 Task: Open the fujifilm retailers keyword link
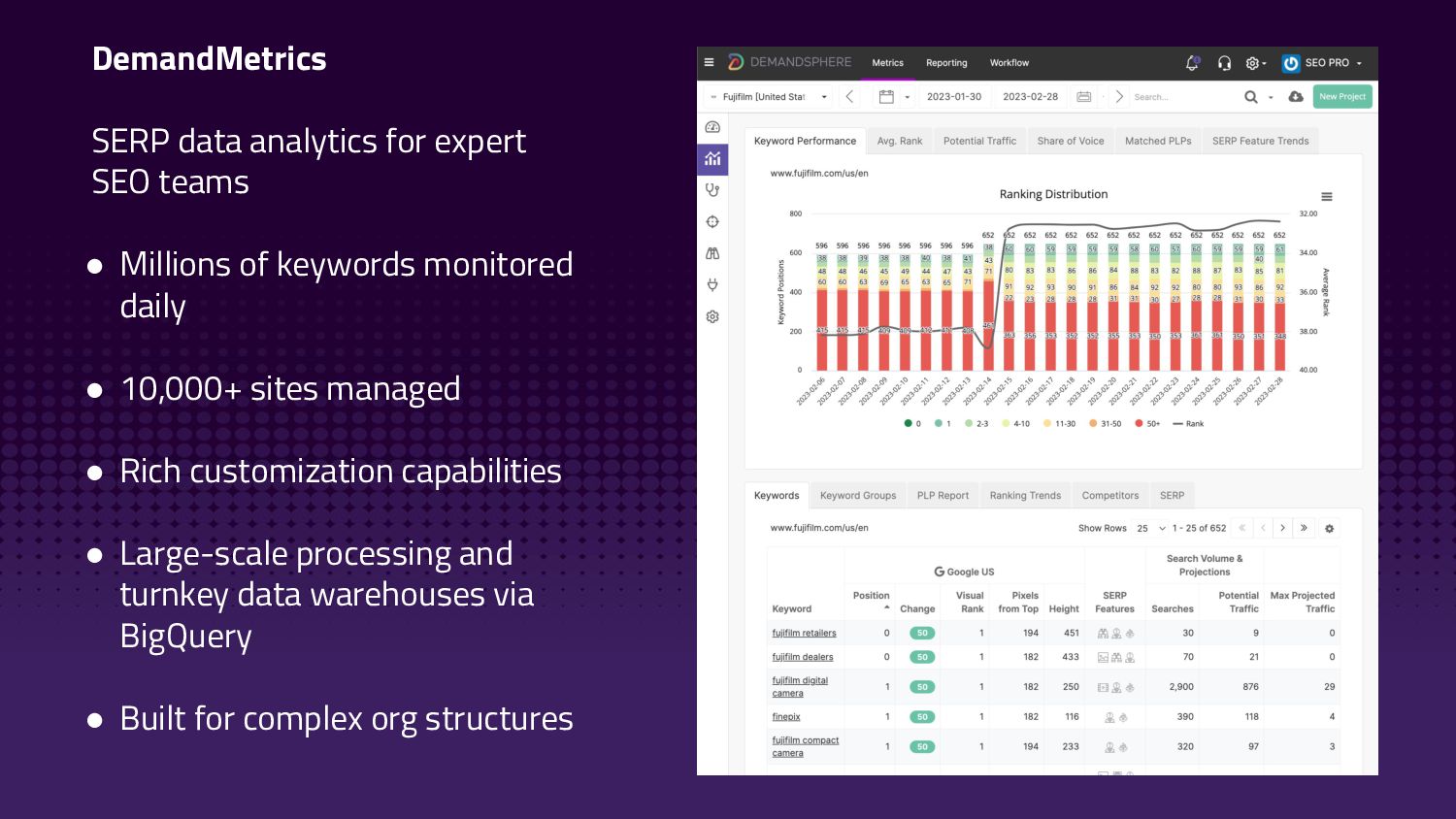[x=804, y=634]
